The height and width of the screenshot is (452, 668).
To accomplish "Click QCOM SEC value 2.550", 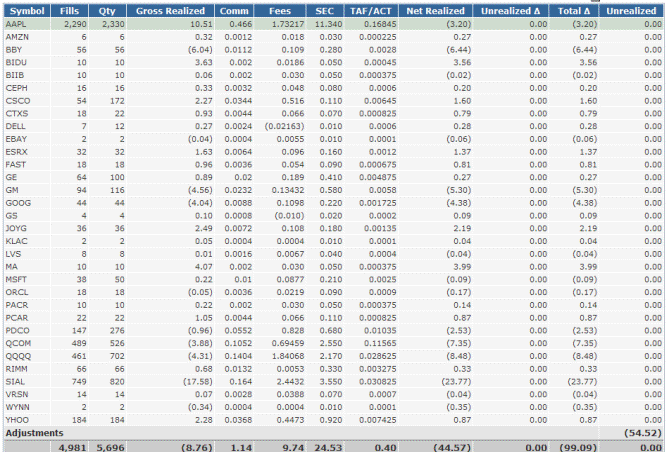I will (331, 343).
